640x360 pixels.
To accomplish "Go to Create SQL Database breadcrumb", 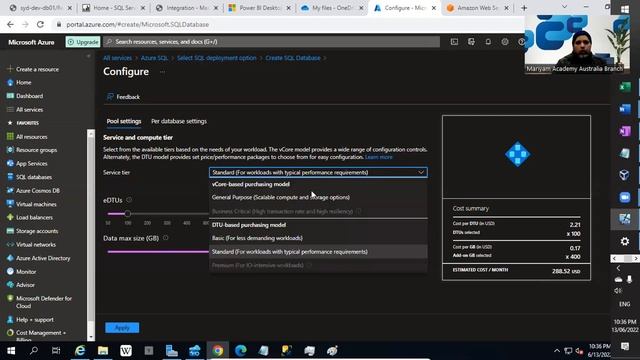I will click(293, 58).
